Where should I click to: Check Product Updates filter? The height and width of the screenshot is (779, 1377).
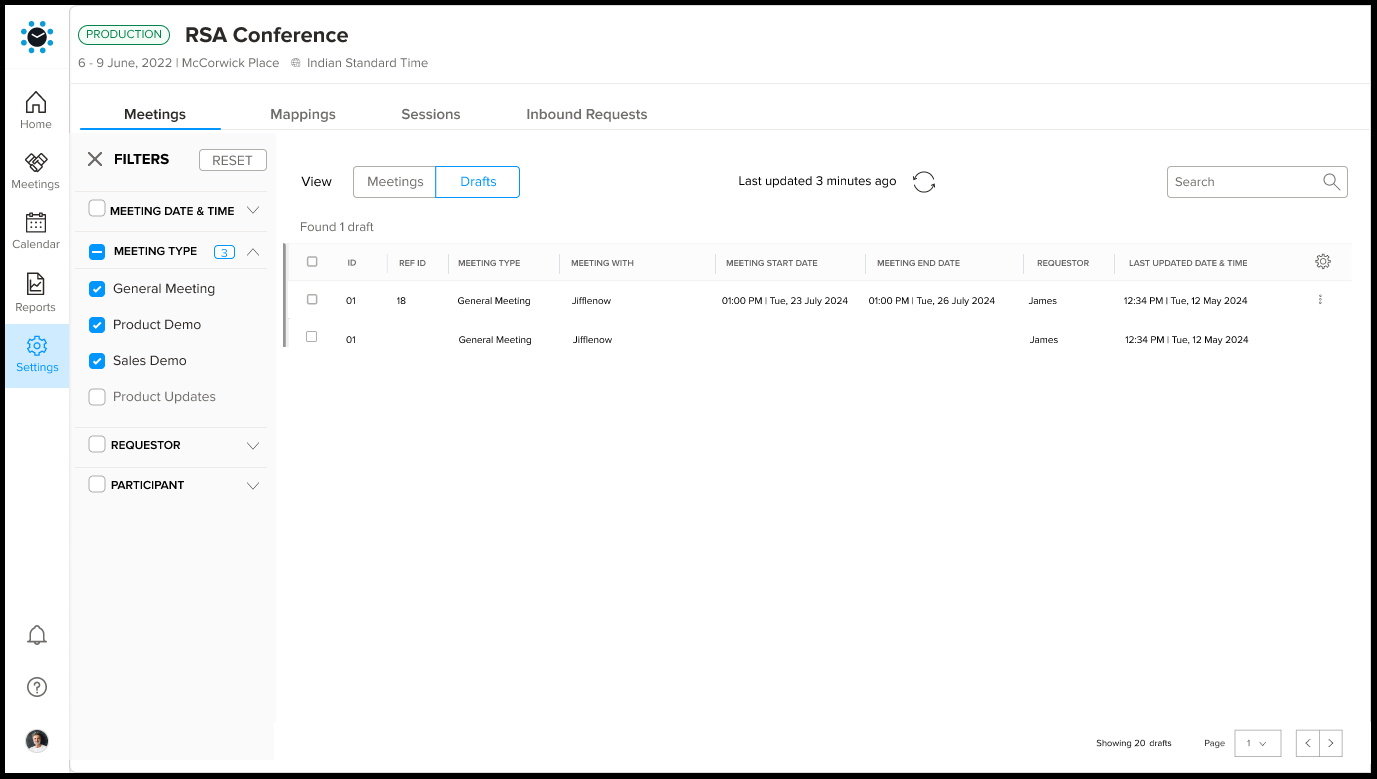[97, 397]
